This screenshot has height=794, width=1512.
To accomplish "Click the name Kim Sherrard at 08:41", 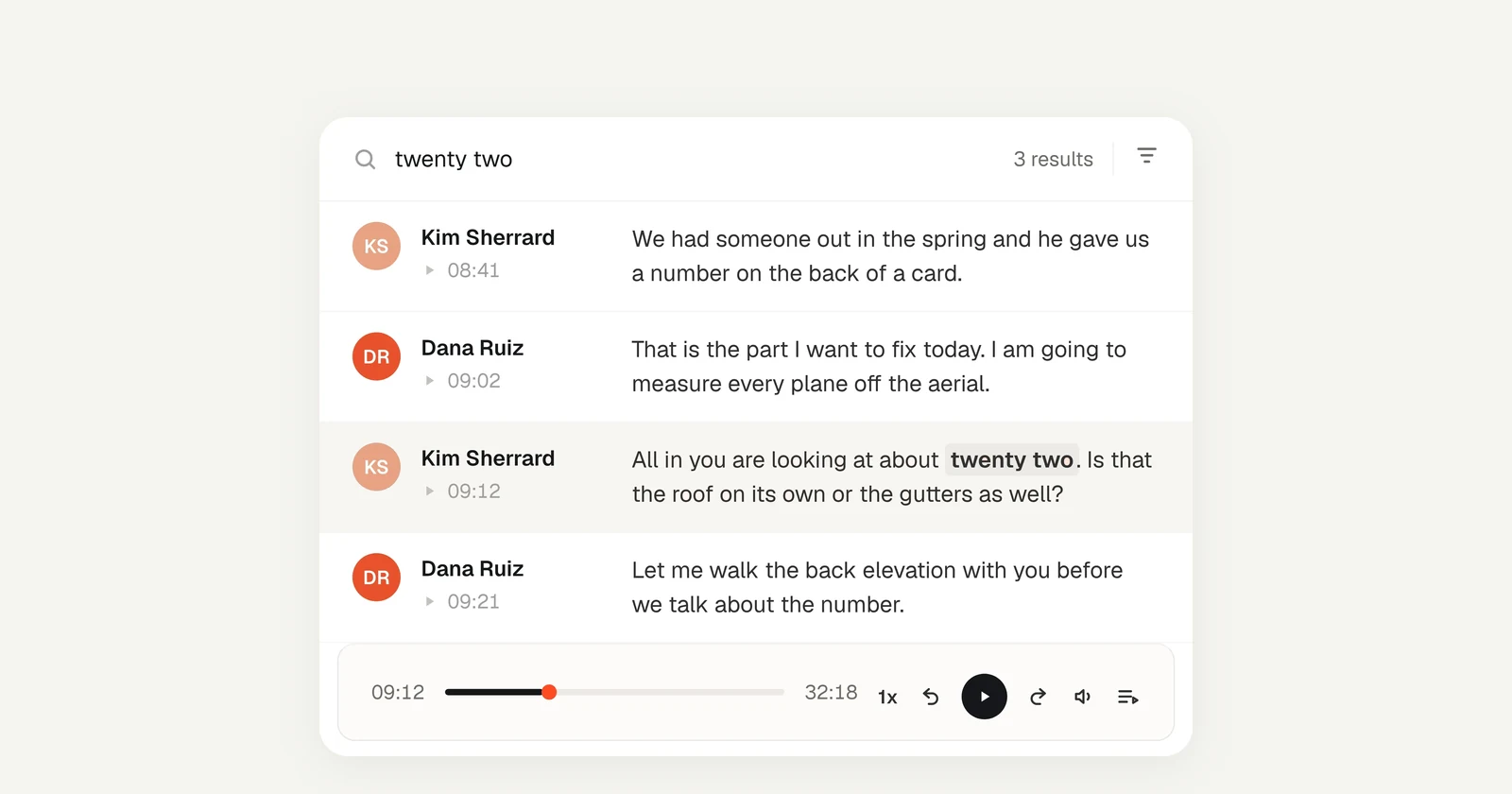I will click(x=488, y=237).
